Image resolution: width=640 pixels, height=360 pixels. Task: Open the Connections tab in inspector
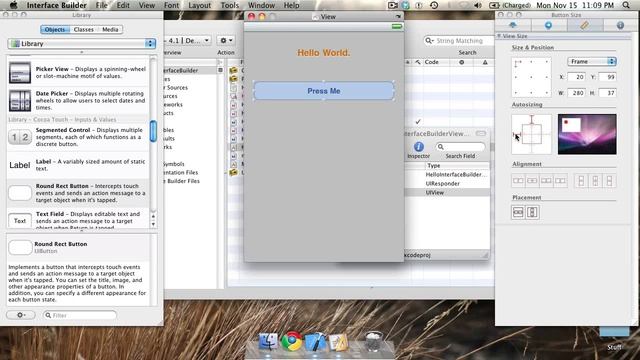click(x=549, y=25)
